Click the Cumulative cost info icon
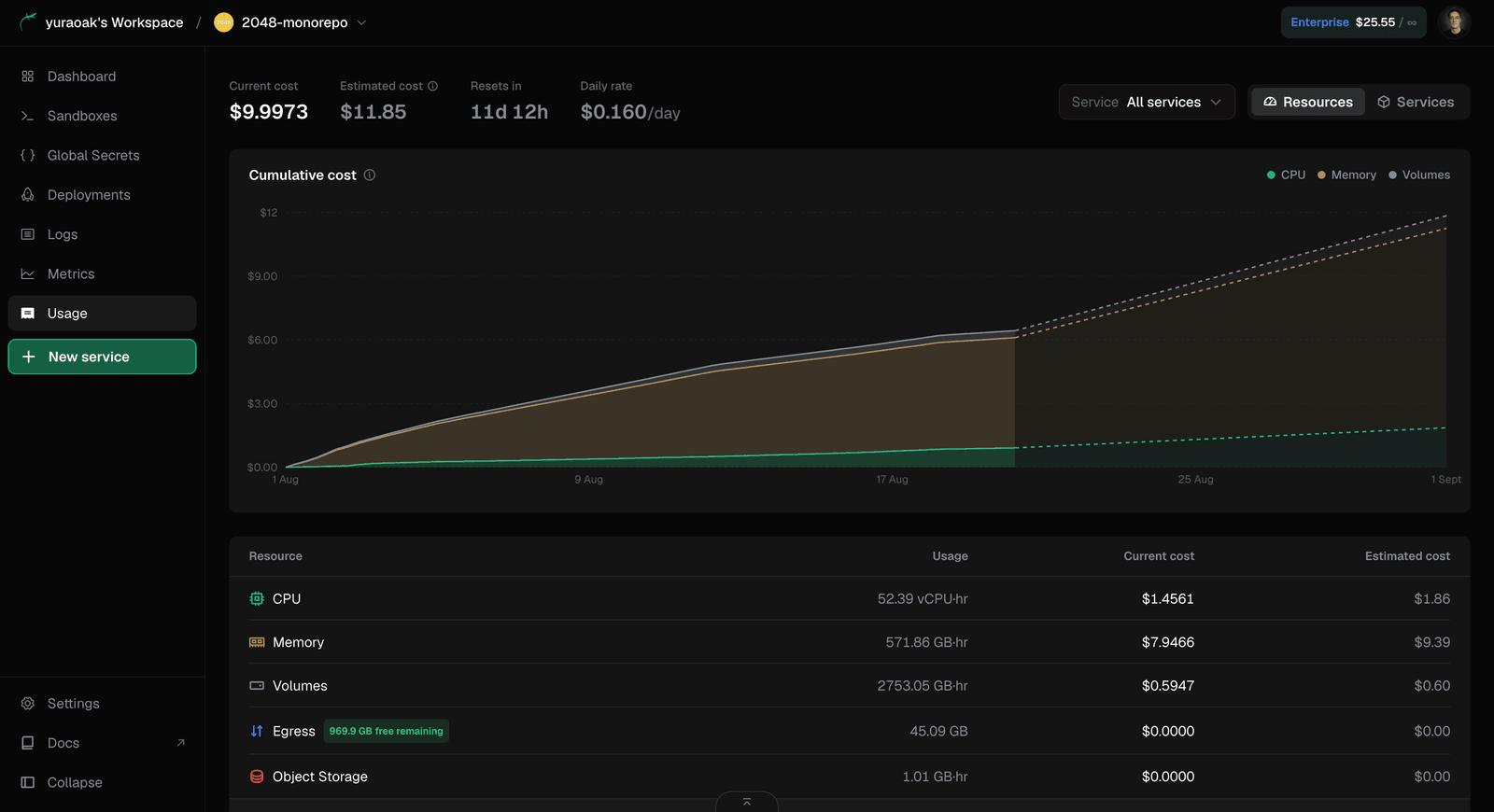1494x812 pixels. 370,175
